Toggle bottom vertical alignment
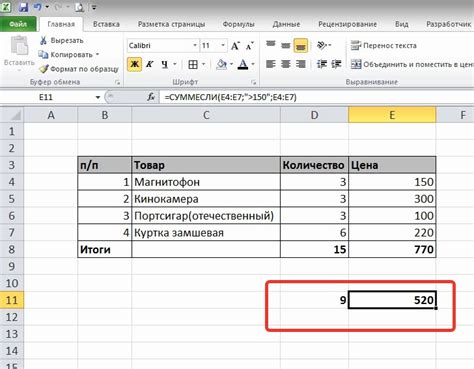Viewport: 474px width, 369px height. (300, 45)
